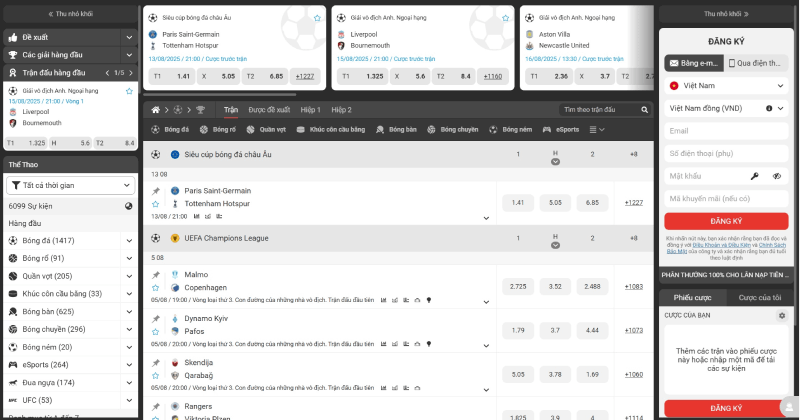
Task: Click the Tìm theo trận đấu search field
Action: click(x=601, y=110)
